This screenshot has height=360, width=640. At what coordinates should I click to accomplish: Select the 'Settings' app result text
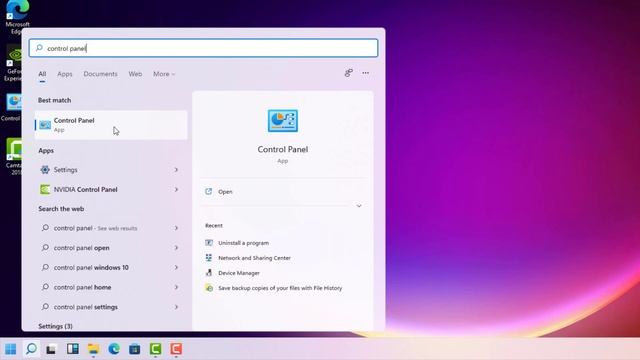point(65,170)
